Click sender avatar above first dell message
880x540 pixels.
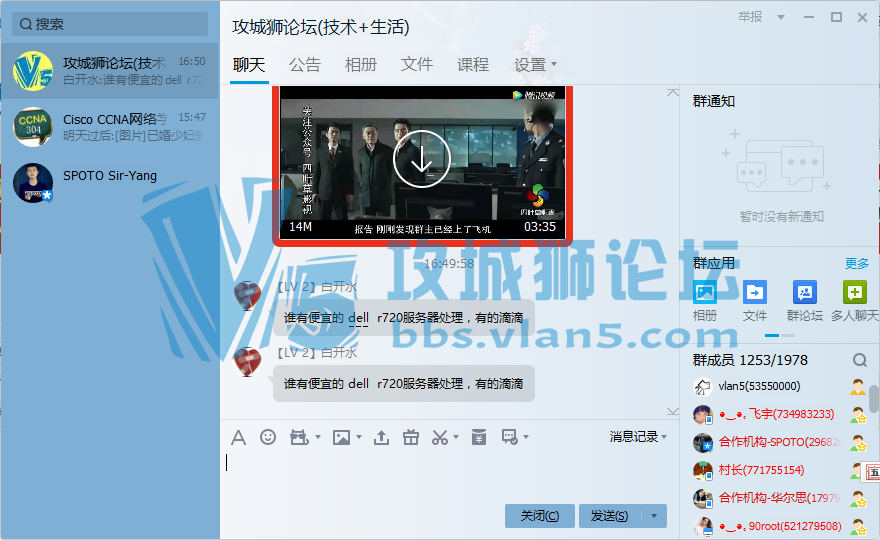pyautogui.click(x=247, y=295)
